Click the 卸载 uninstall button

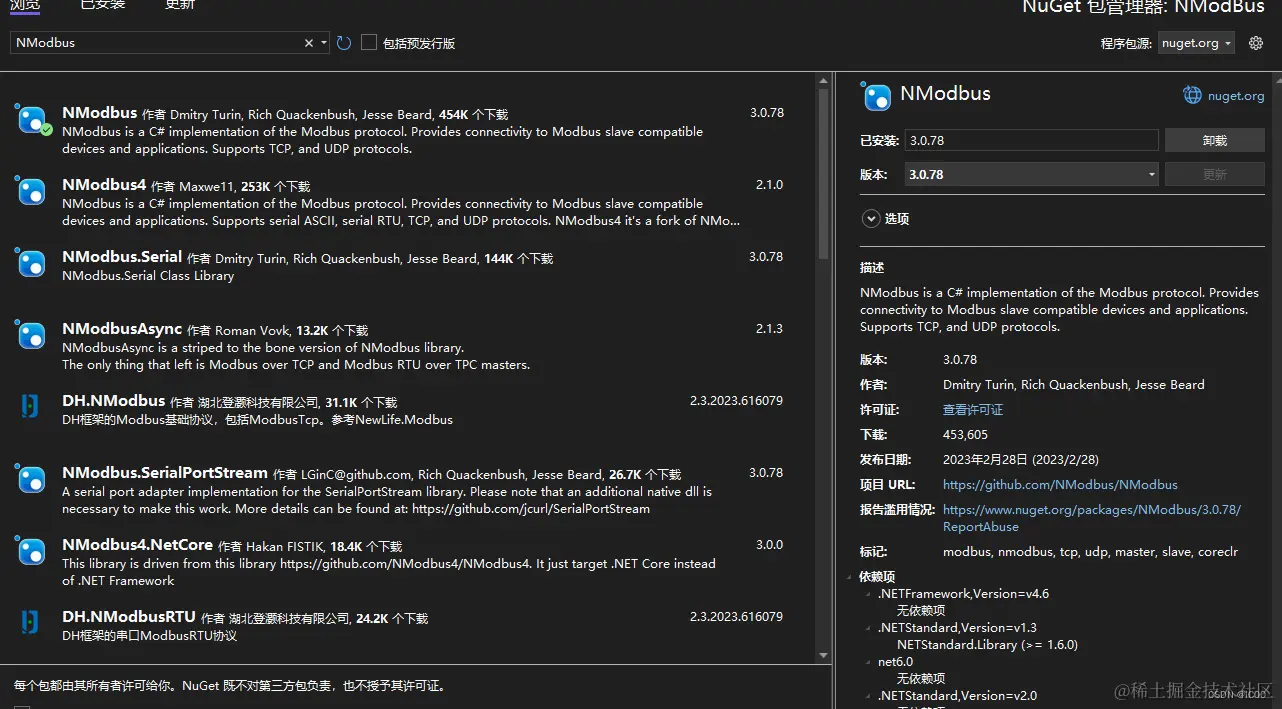click(1214, 140)
